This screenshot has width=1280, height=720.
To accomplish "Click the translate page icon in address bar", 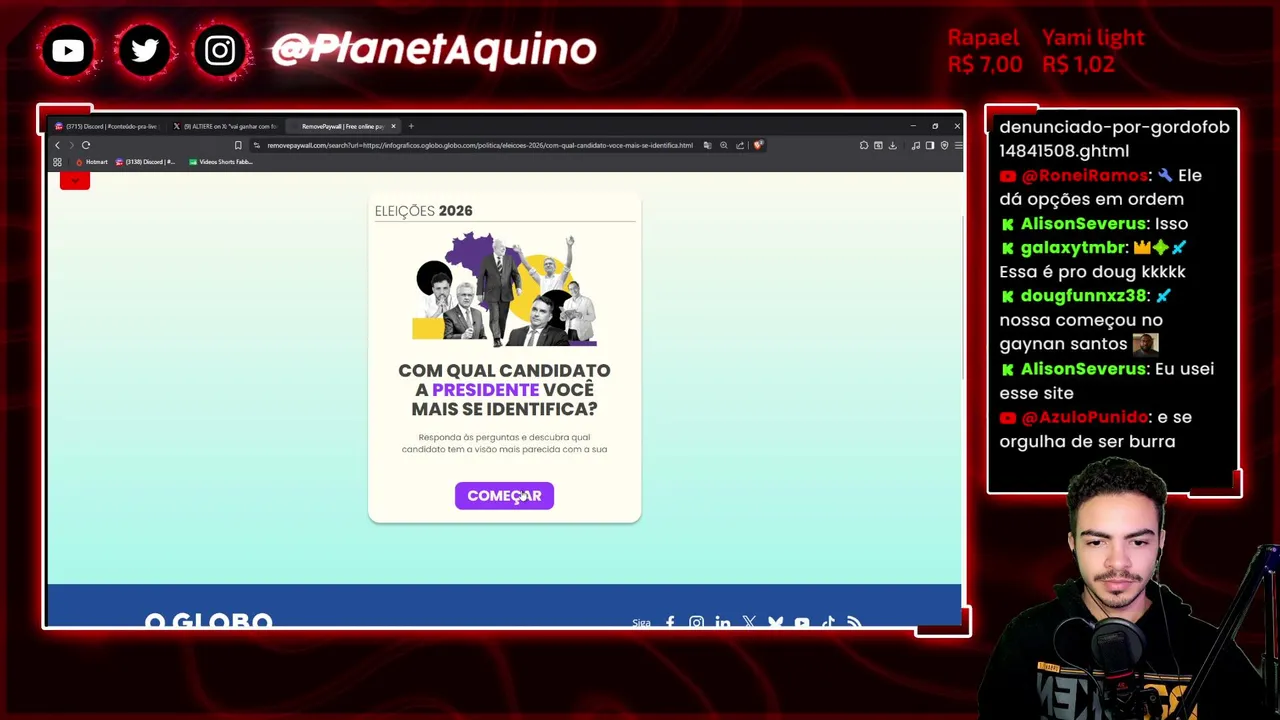I will (707, 145).
